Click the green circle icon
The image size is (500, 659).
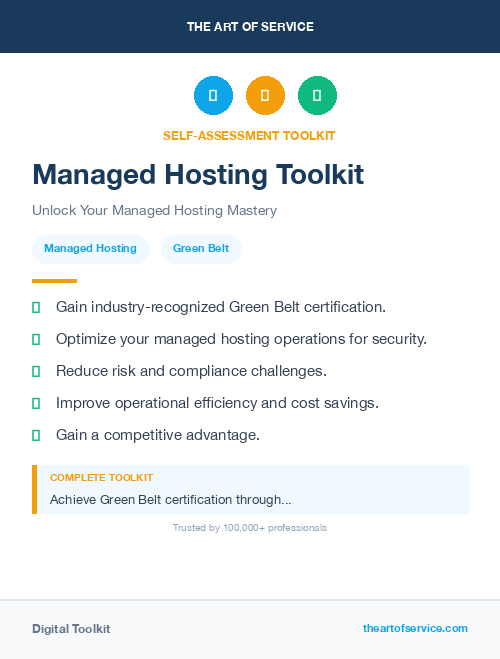(x=317, y=95)
